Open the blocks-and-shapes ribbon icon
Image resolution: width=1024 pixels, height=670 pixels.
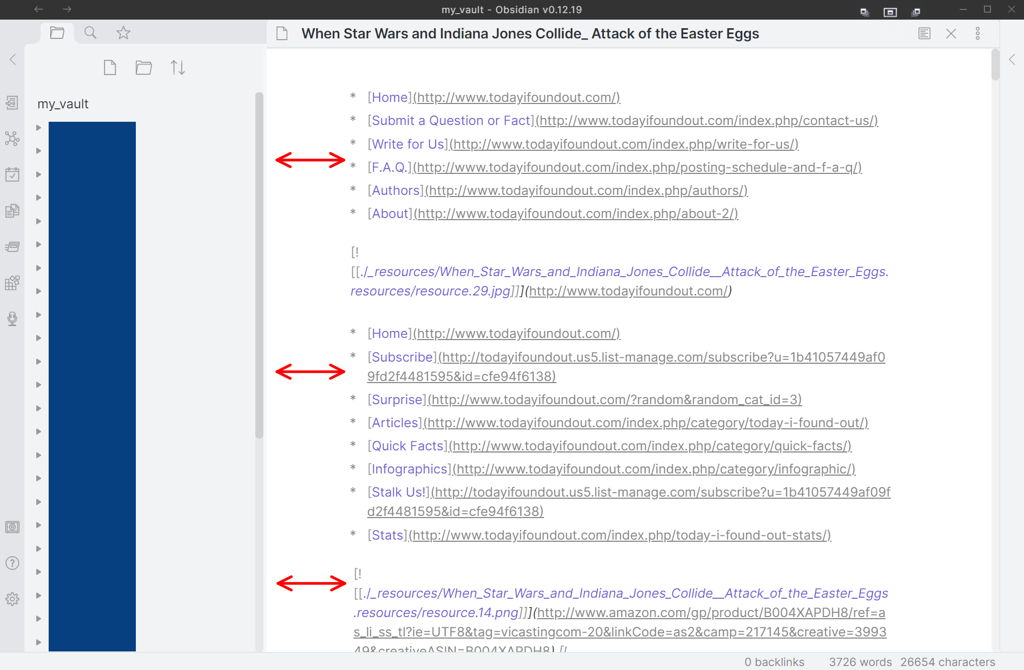(12, 282)
